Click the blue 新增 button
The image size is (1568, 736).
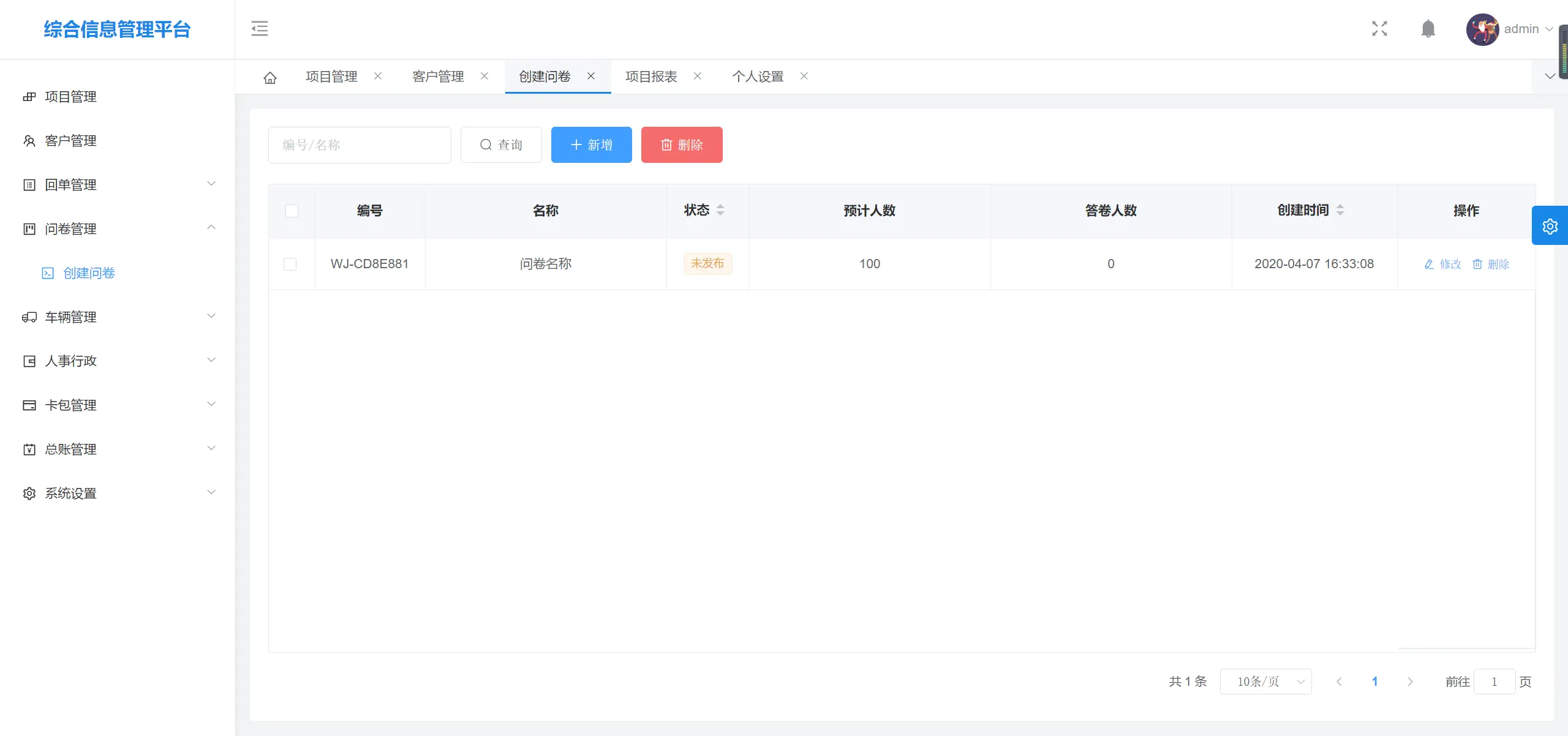(x=591, y=145)
